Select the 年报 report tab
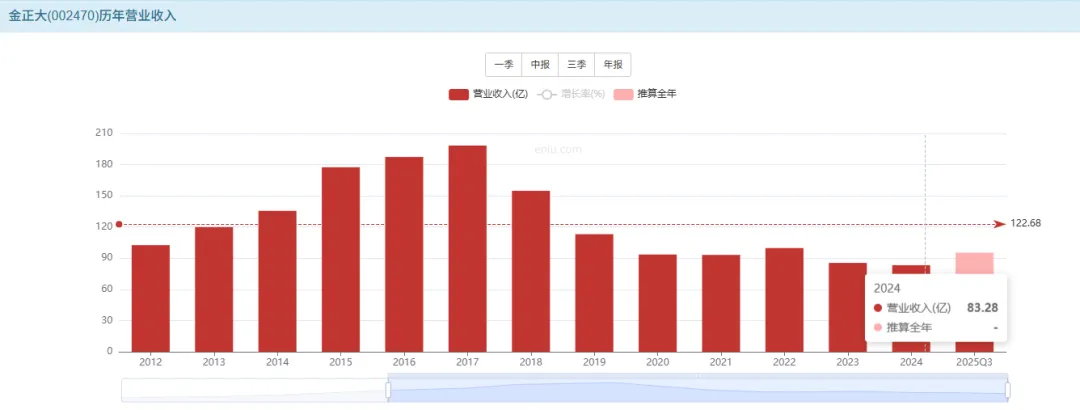Viewport: 1080px width, 410px height. click(x=613, y=65)
